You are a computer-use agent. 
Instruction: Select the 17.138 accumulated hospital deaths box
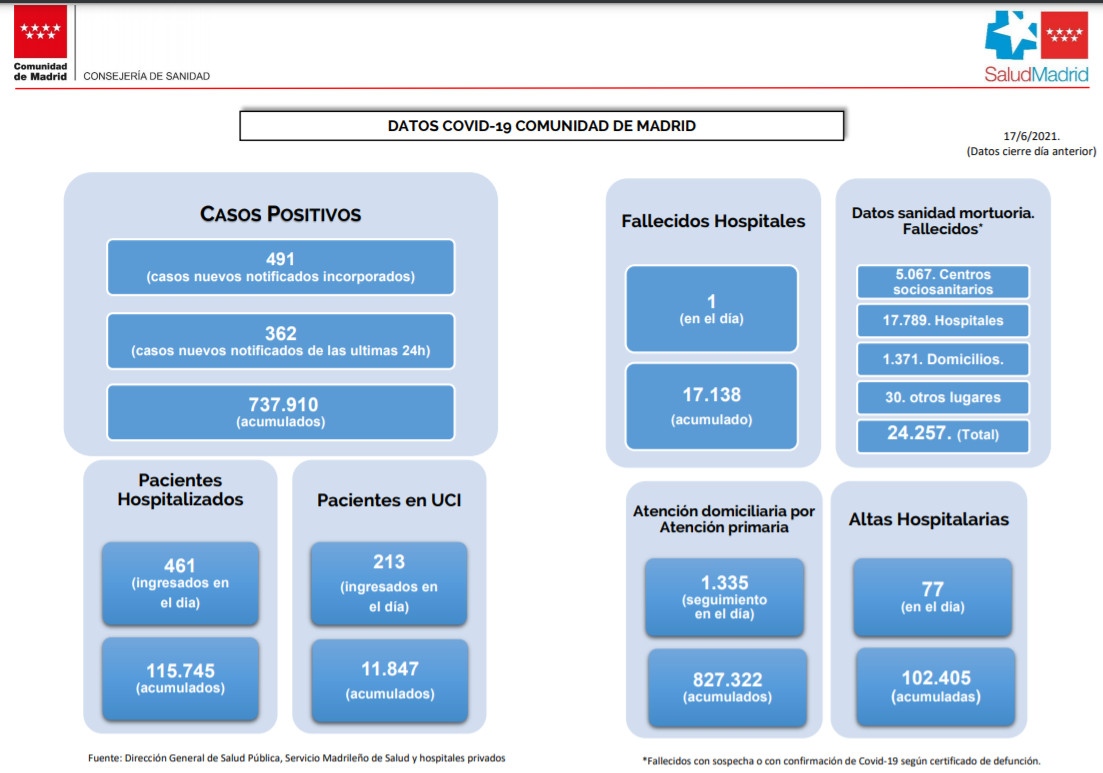[711, 405]
